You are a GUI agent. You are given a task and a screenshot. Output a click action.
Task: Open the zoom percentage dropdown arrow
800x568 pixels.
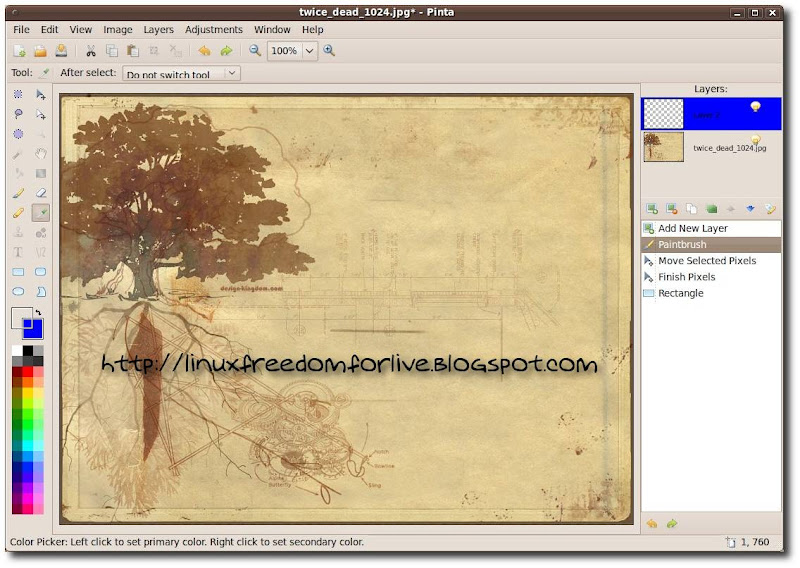pyautogui.click(x=309, y=51)
